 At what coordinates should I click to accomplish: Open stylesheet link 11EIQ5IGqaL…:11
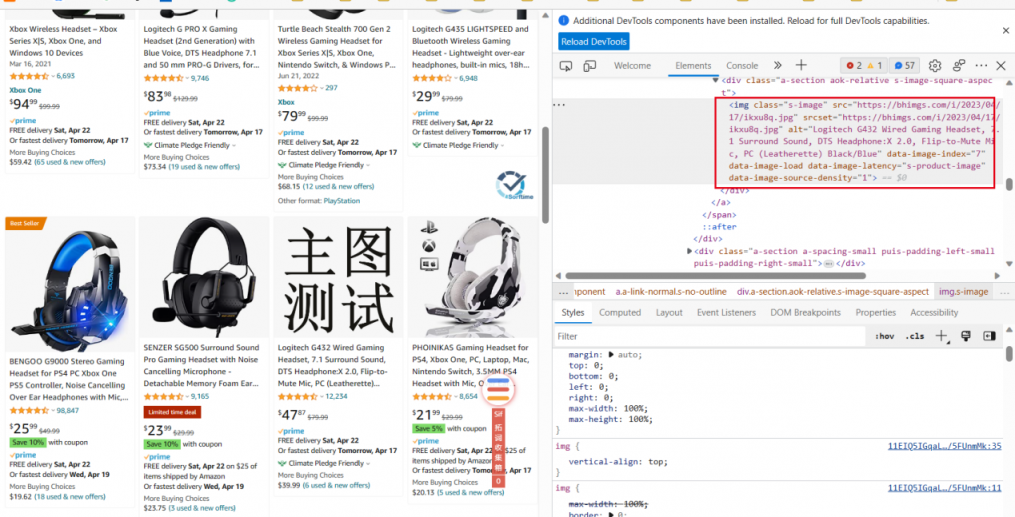(x=944, y=488)
